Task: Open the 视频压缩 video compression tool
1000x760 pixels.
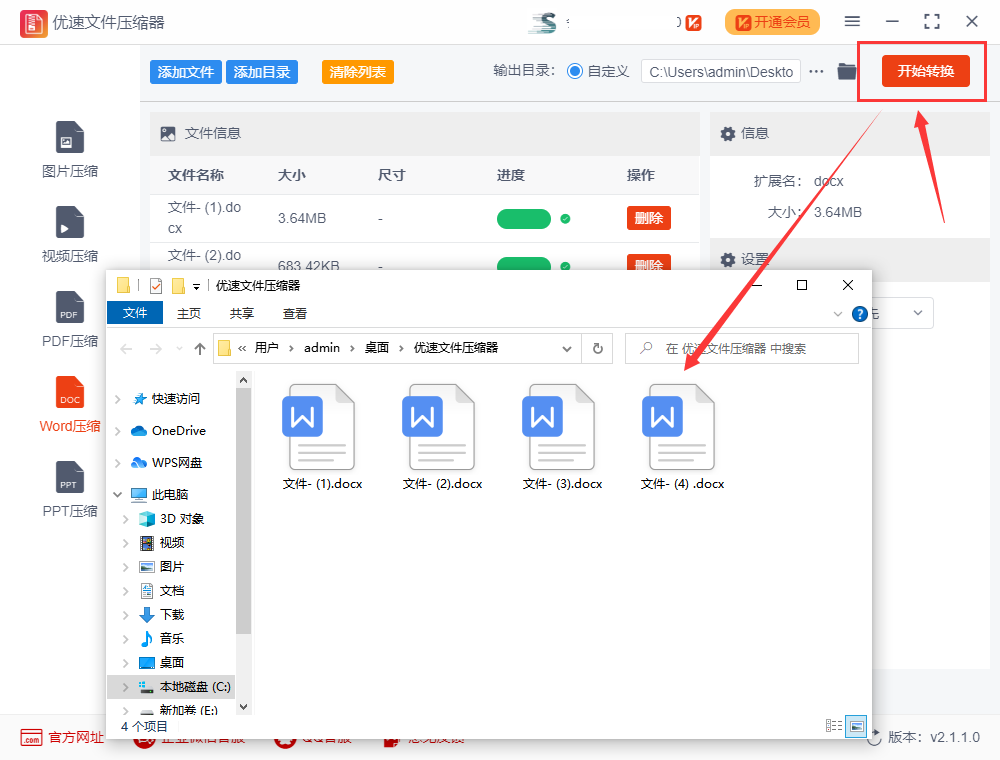Action: pos(70,235)
